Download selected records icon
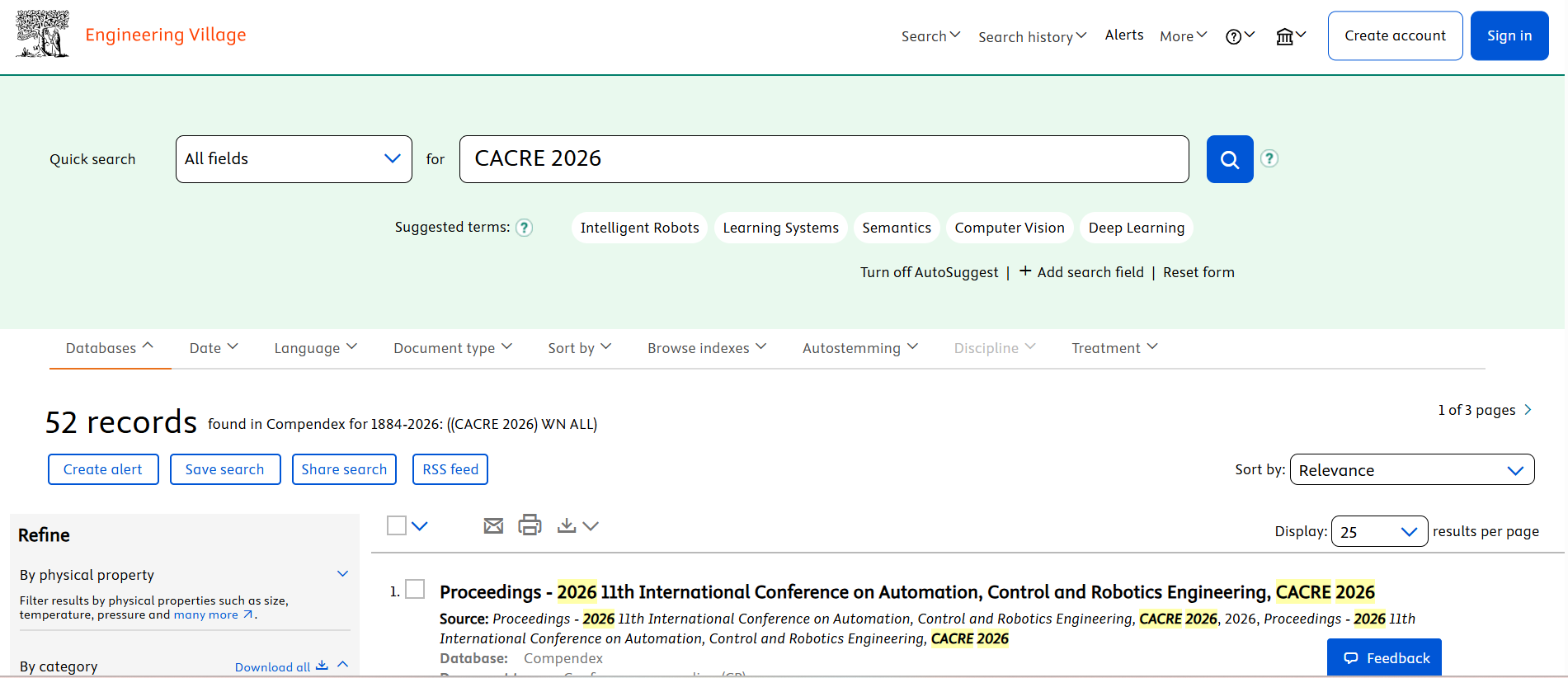Image resolution: width=1568 pixels, height=678 pixels. (567, 525)
